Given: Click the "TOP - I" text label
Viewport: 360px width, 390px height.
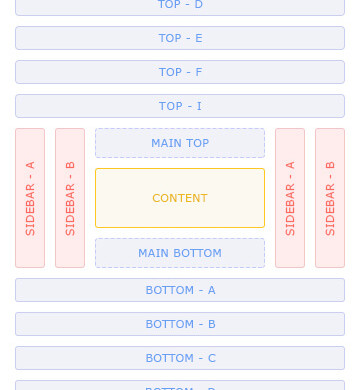Looking at the screenshot, I should [x=180, y=106].
